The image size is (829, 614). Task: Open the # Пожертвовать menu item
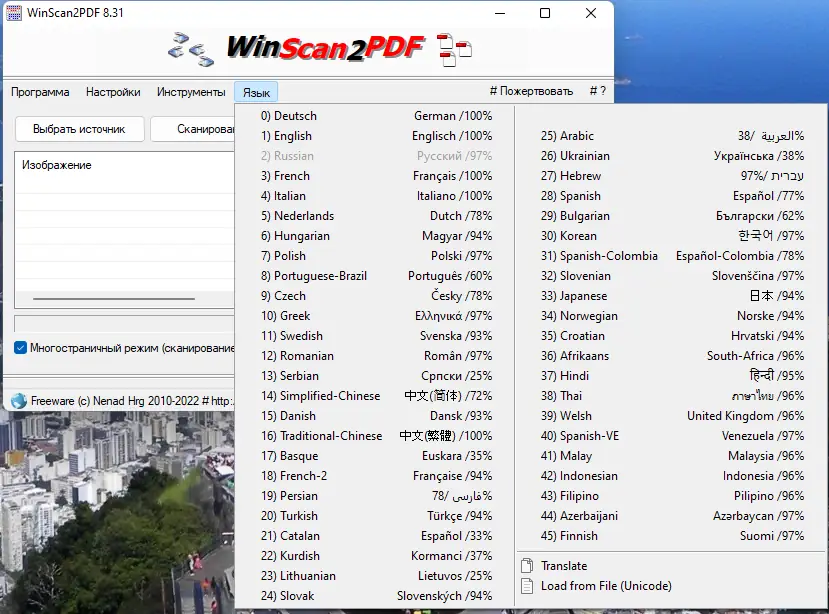point(531,91)
